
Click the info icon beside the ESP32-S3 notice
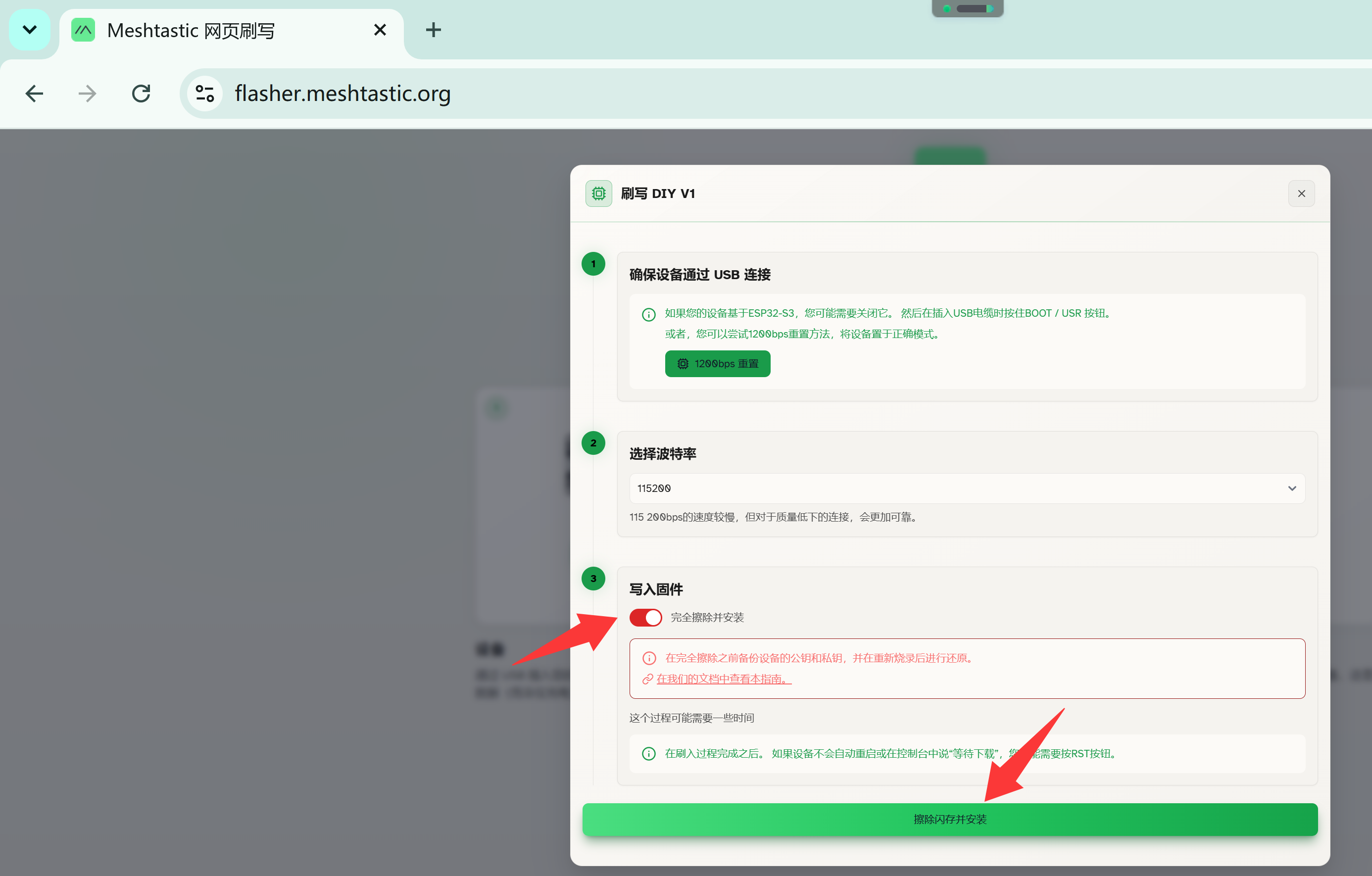648,314
